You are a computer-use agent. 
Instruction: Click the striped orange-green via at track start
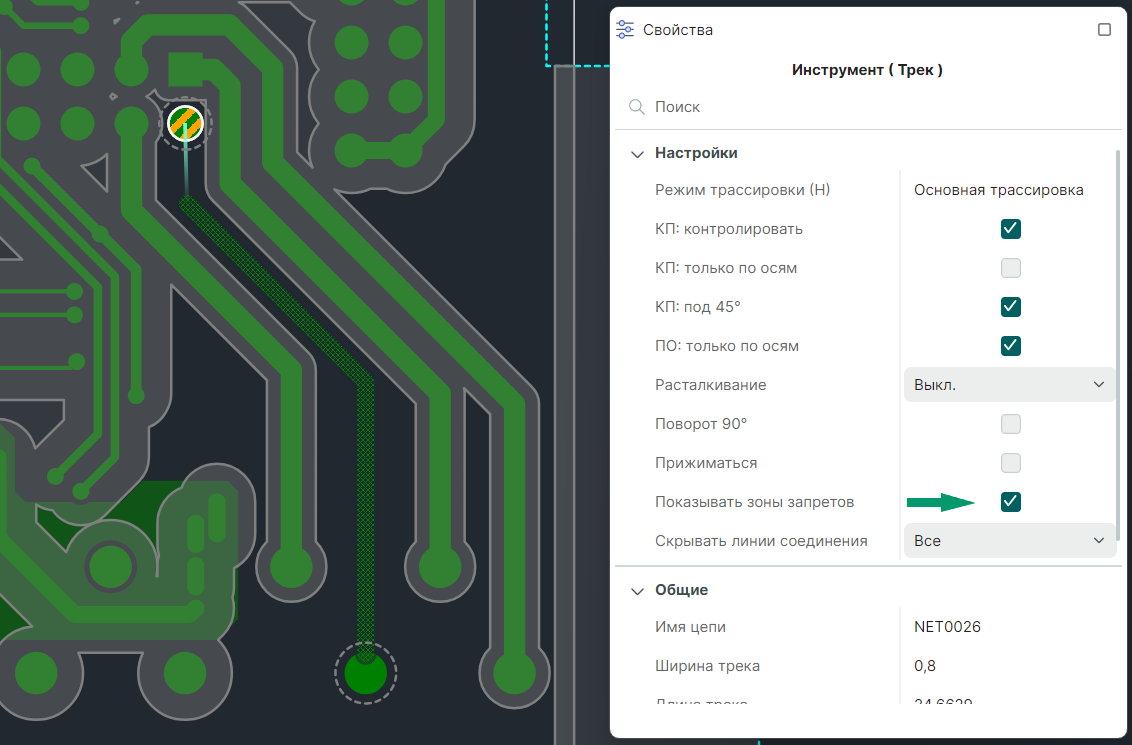pyautogui.click(x=185, y=122)
